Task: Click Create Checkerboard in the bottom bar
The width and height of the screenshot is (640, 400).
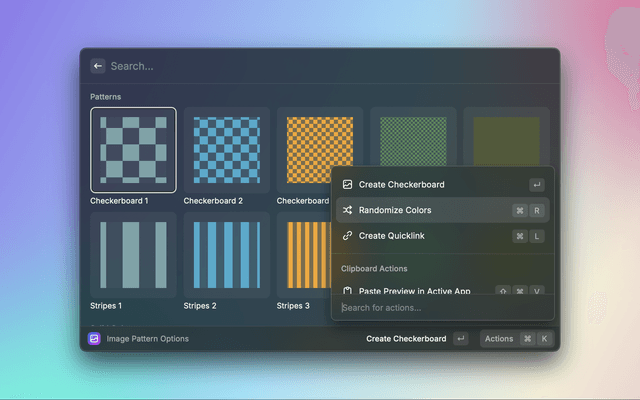Action: (x=405, y=339)
